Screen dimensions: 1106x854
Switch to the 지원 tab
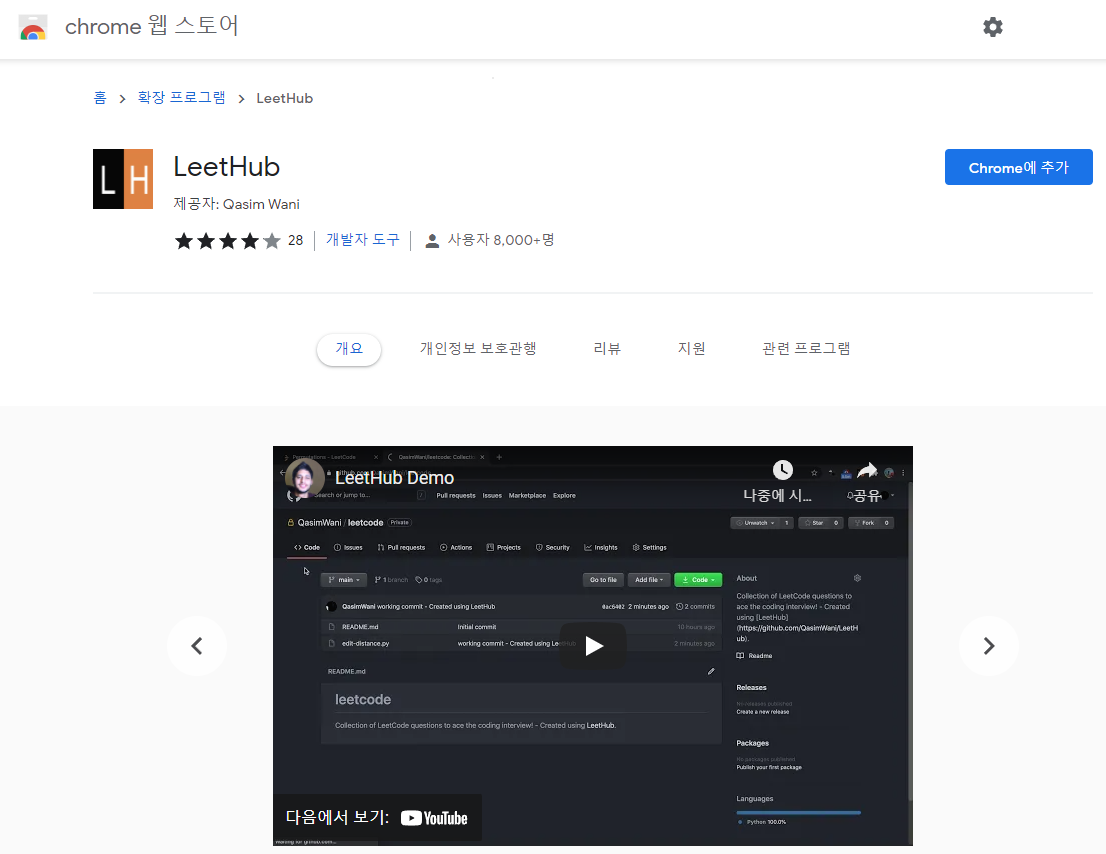[x=691, y=348]
